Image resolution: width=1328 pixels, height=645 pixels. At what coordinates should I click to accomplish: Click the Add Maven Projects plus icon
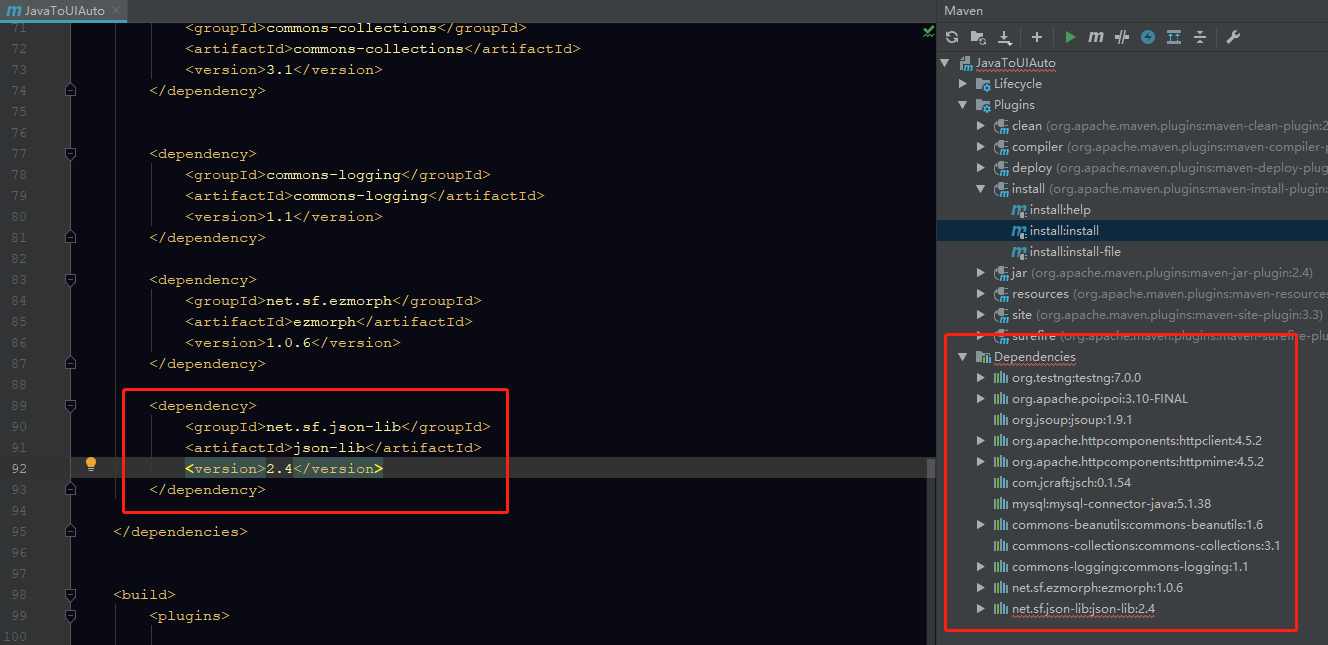pyautogui.click(x=1037, y=37)
